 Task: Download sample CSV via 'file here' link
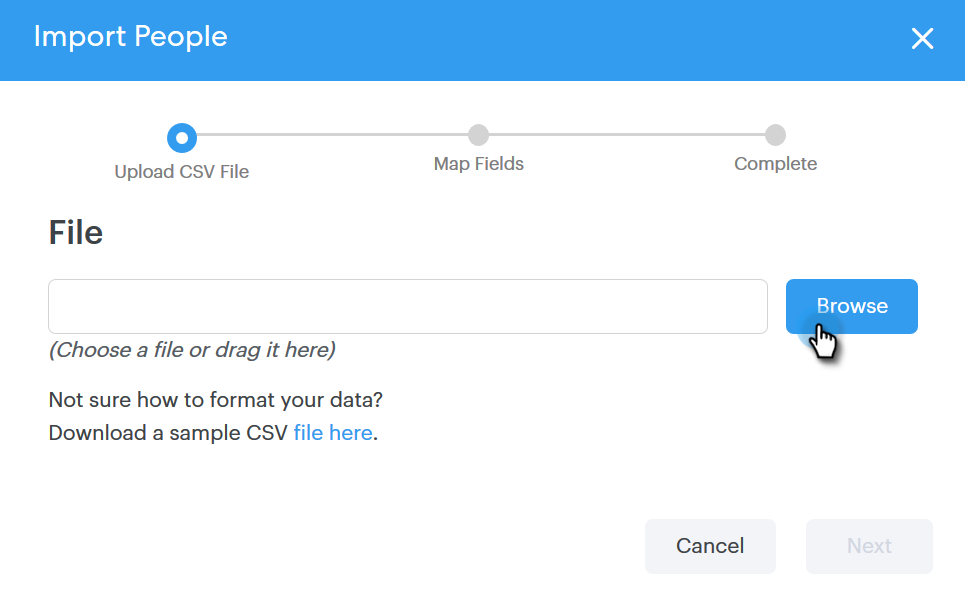click(333, 433)
